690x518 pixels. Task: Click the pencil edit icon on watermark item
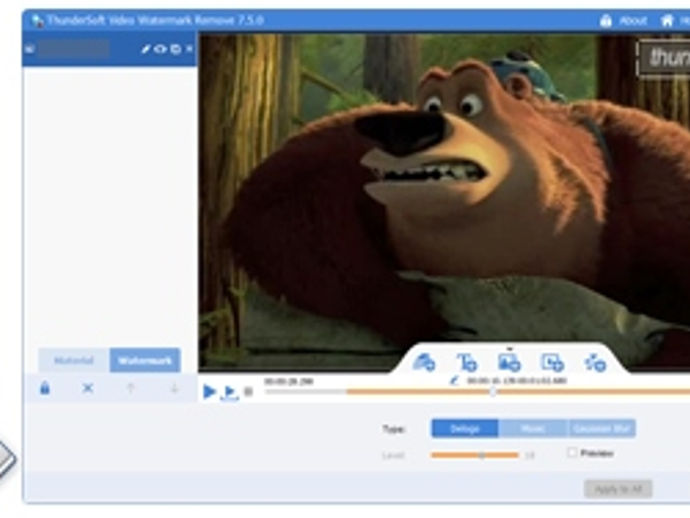pyautogui.click(x=146, y=49)
